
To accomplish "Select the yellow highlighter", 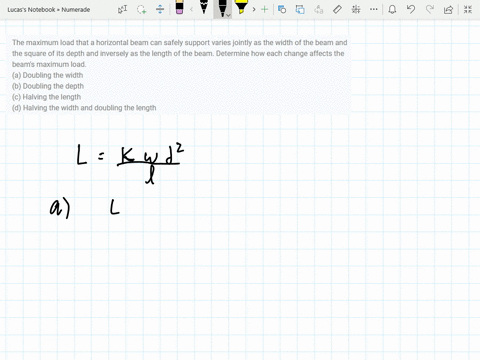I will pos(241,7).
